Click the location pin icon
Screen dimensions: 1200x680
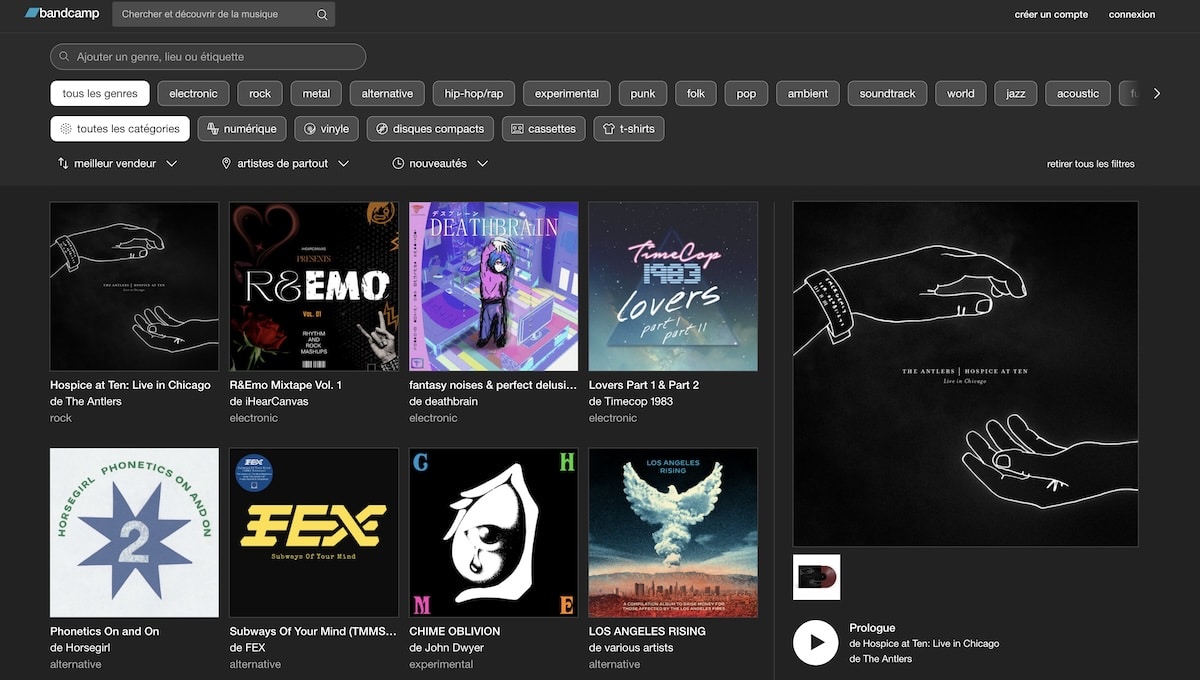point(226,163)
